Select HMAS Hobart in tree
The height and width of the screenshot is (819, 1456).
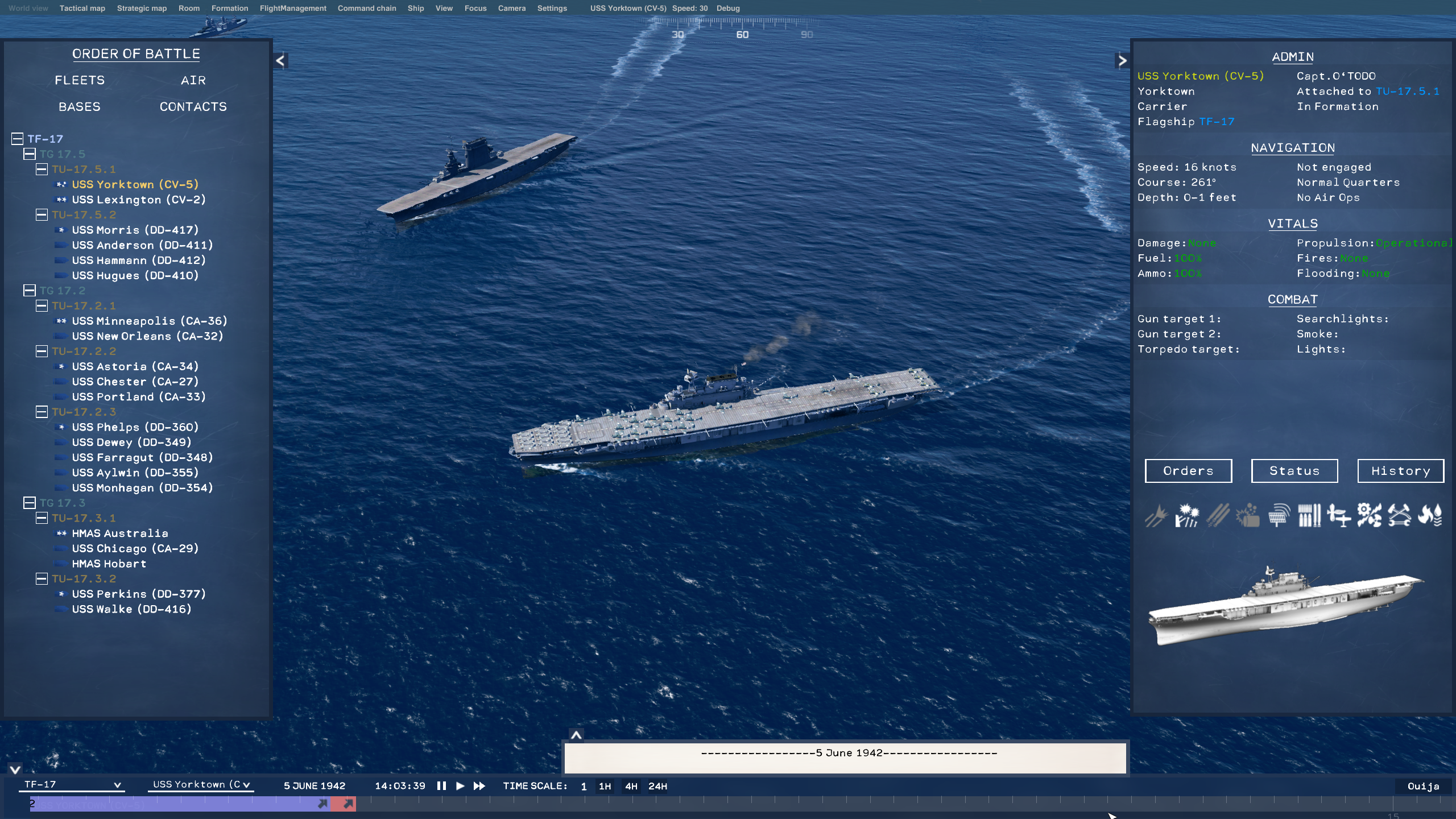click(109, 564)
